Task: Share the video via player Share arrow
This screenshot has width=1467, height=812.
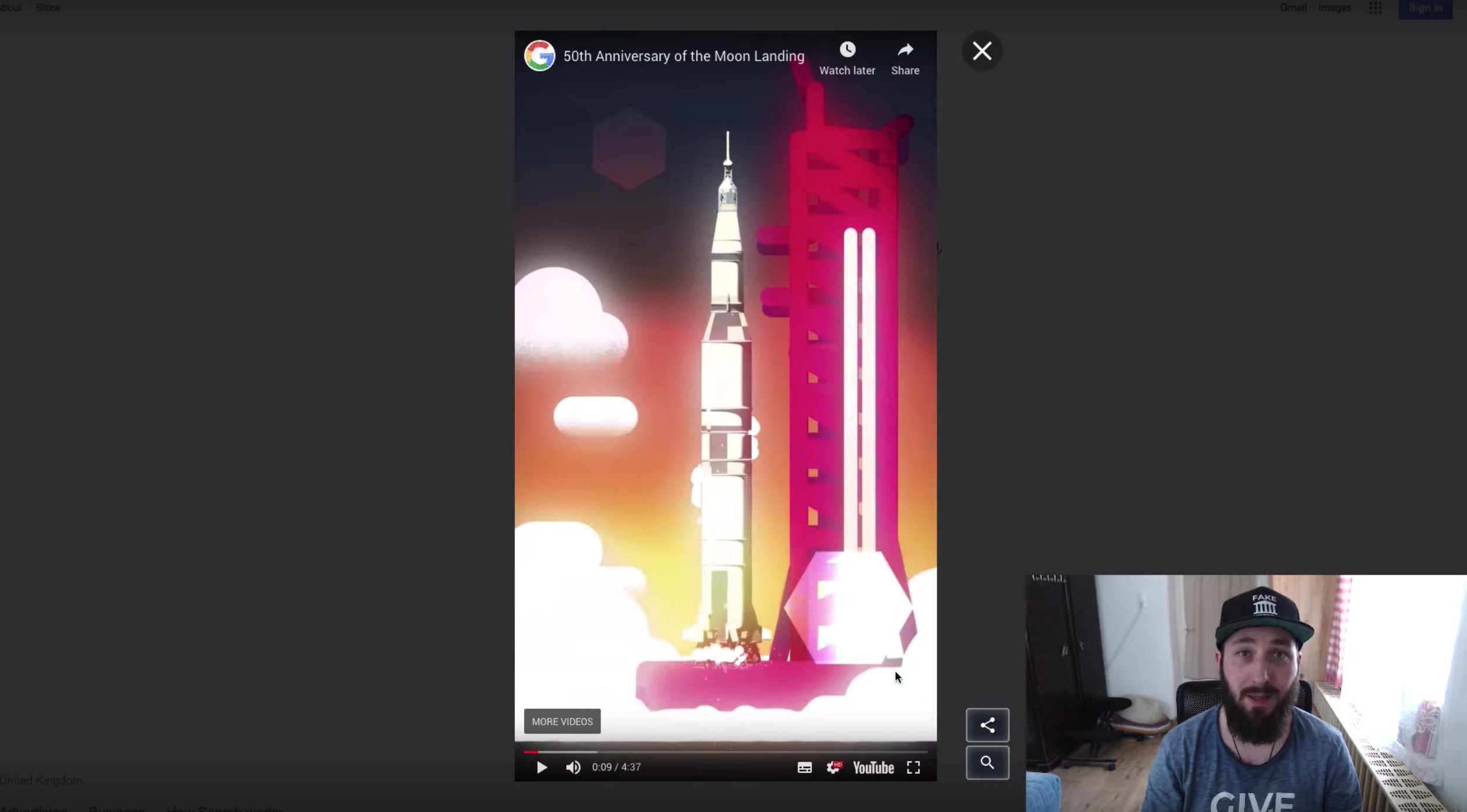Action: 905,59
